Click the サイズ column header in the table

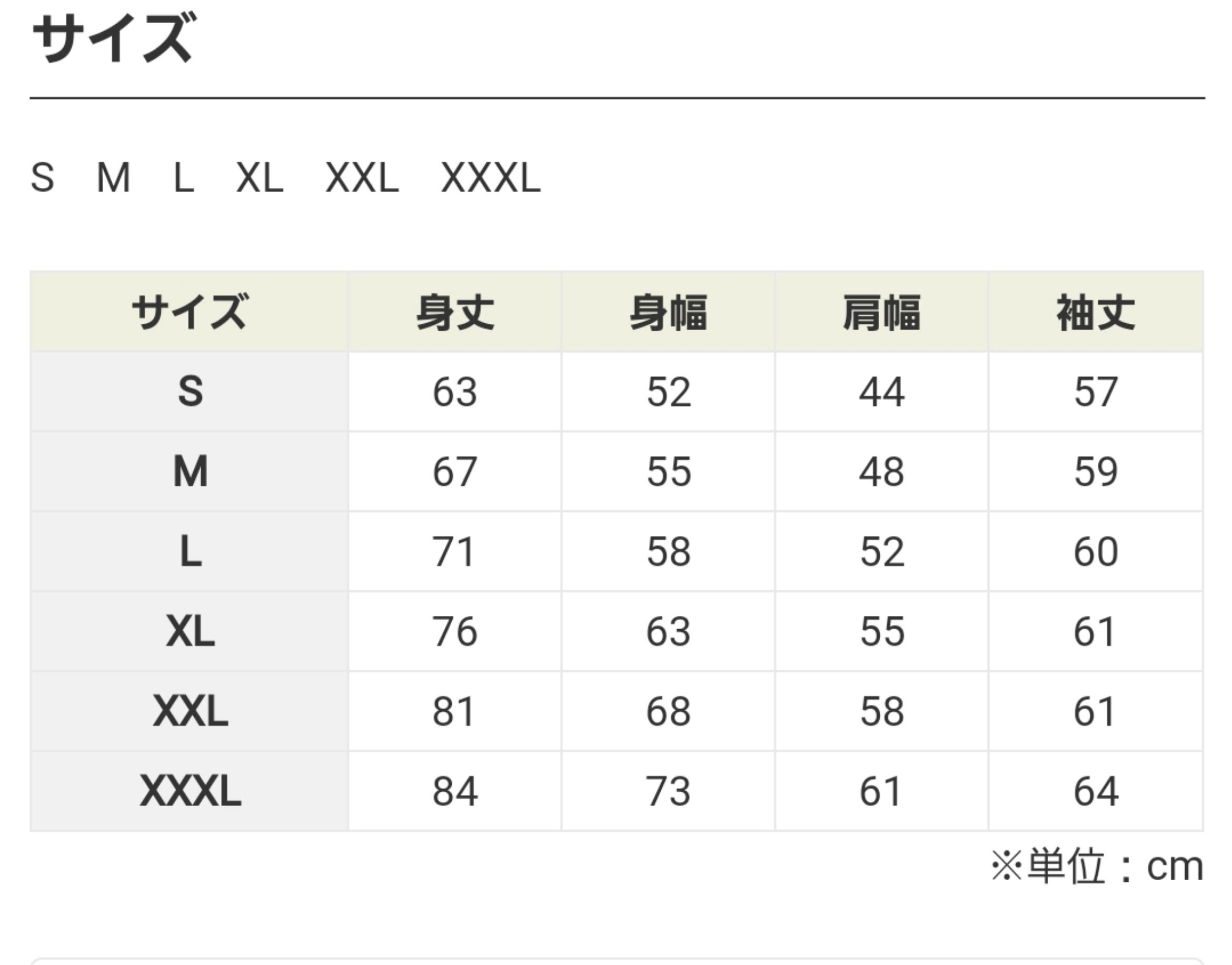click(x=190, y=312)
